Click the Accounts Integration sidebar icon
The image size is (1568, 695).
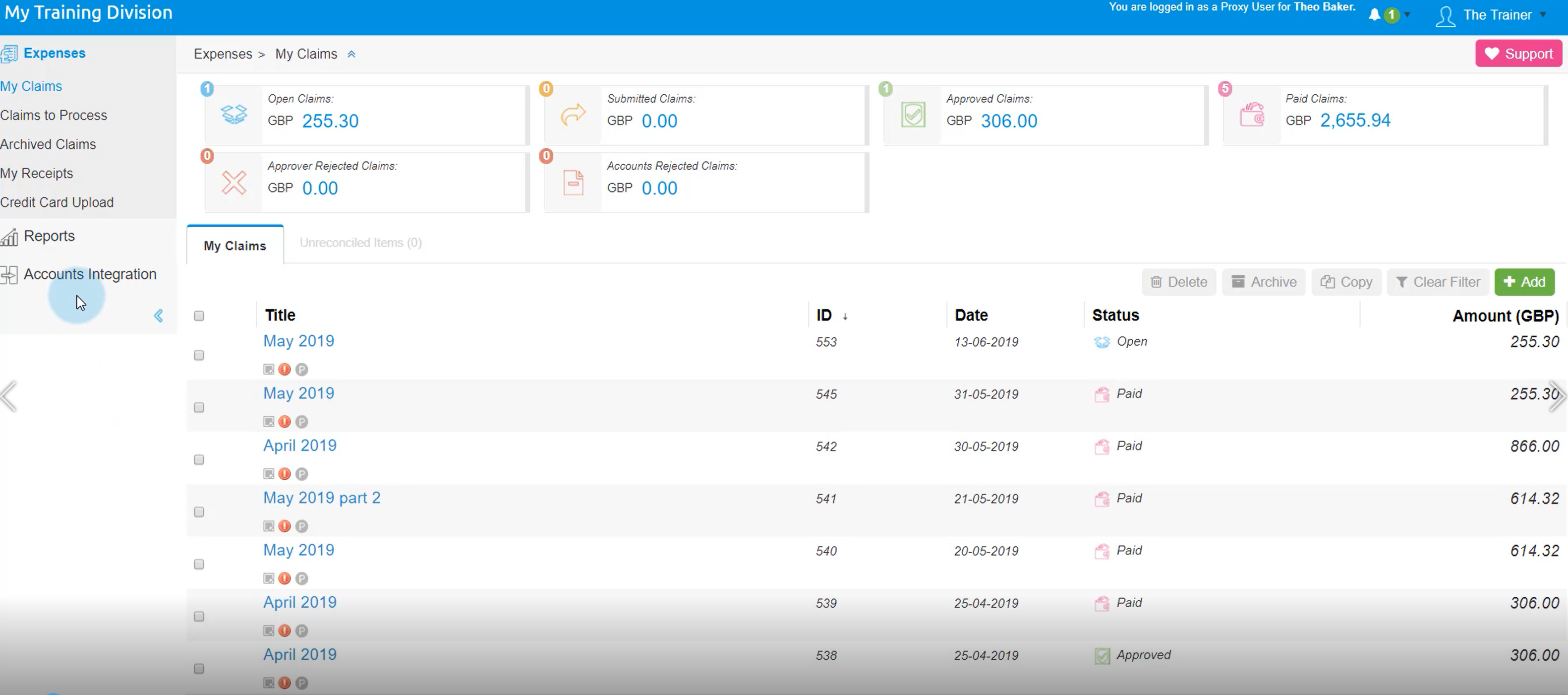pyautogui.click(x=10, y=275)
